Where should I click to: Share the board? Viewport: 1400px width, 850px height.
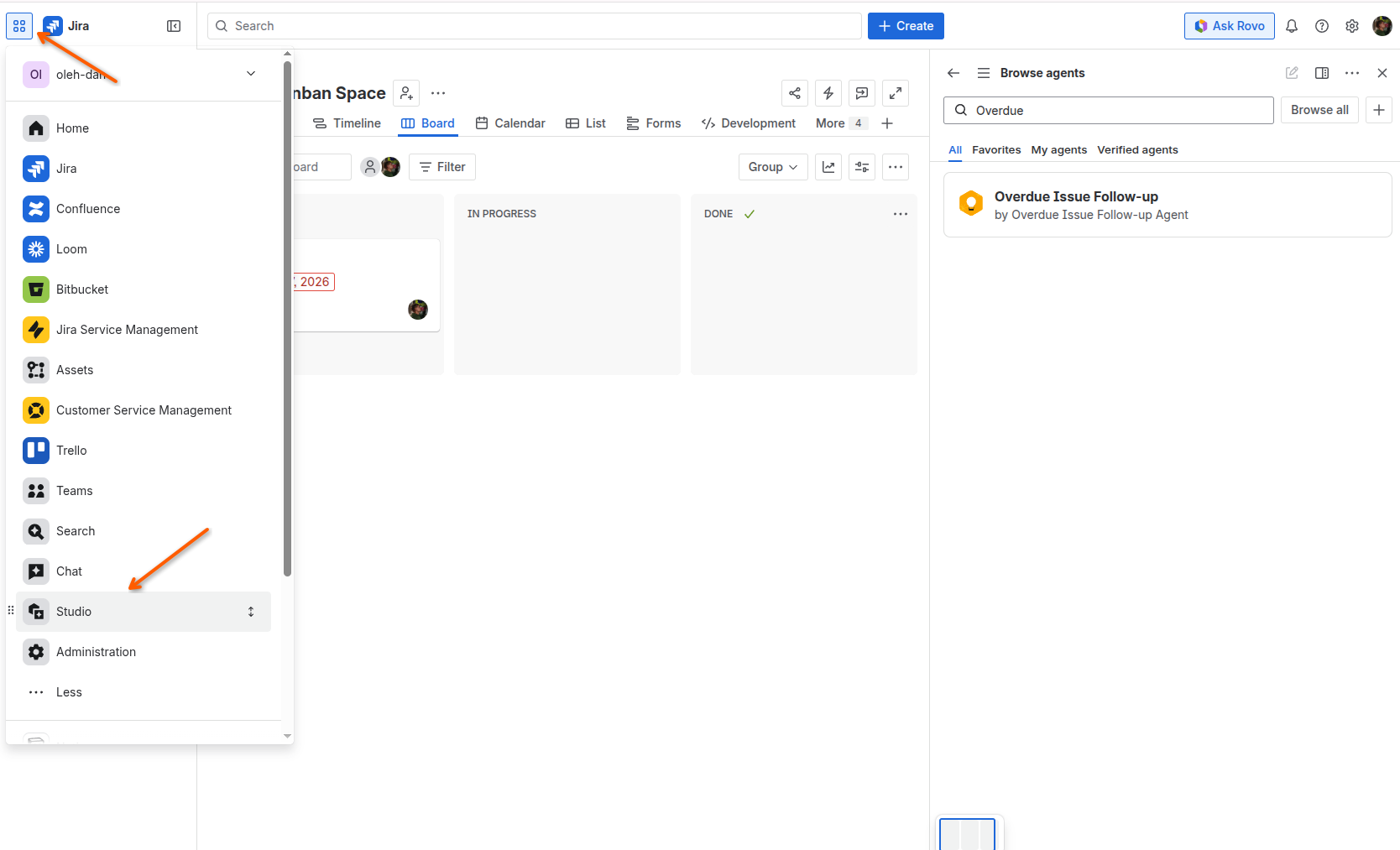click(795, 93)
